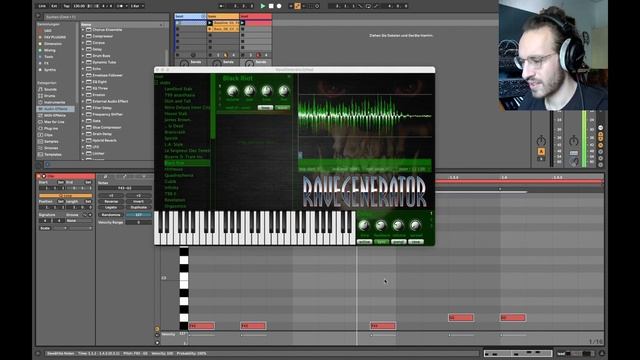The height and width of the screenshot is (360, 640).
Task: Select External Audio Effect in the browser list
Action: tap(110, 102)
